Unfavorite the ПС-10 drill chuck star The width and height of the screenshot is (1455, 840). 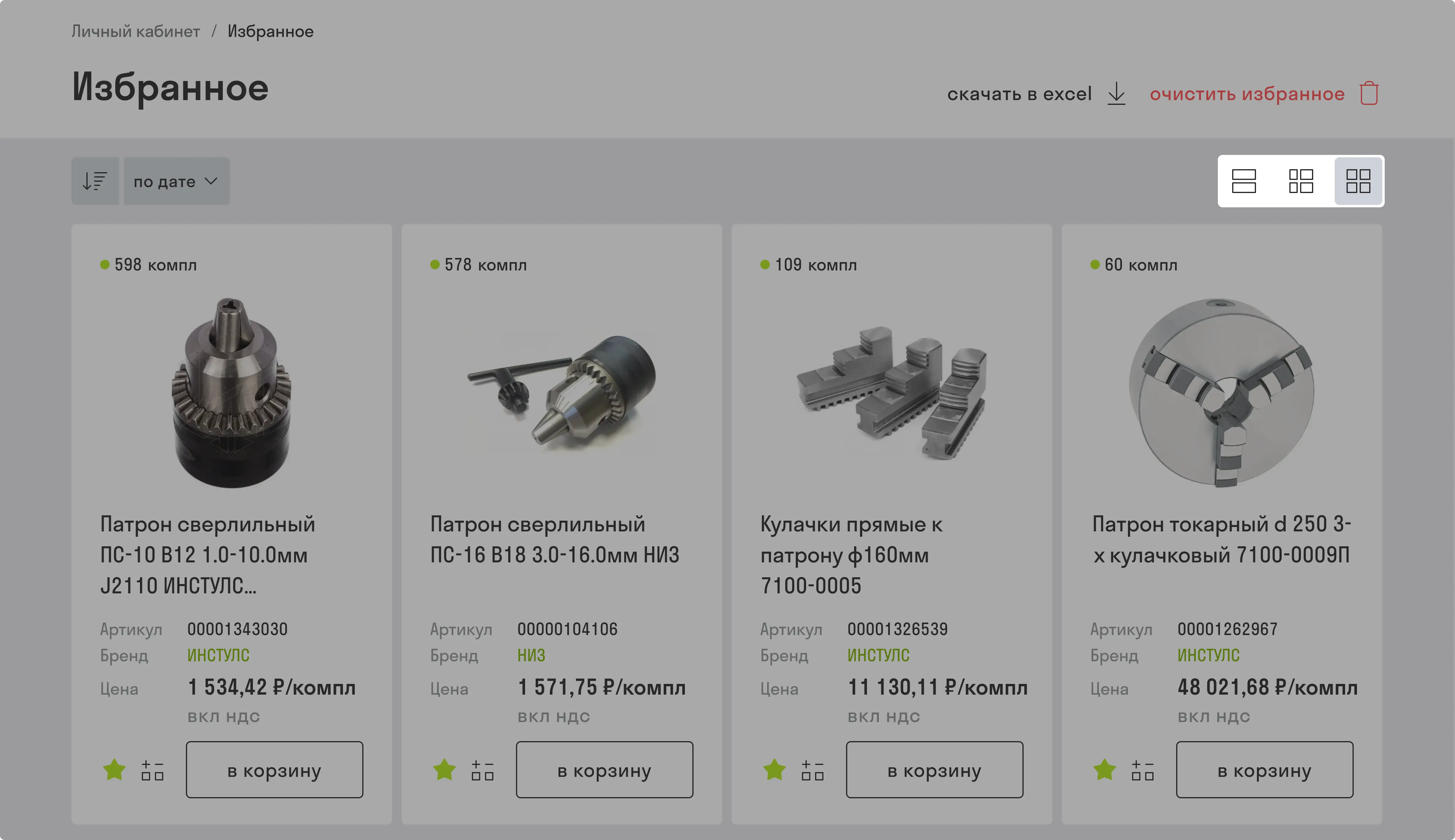[114, 770]
